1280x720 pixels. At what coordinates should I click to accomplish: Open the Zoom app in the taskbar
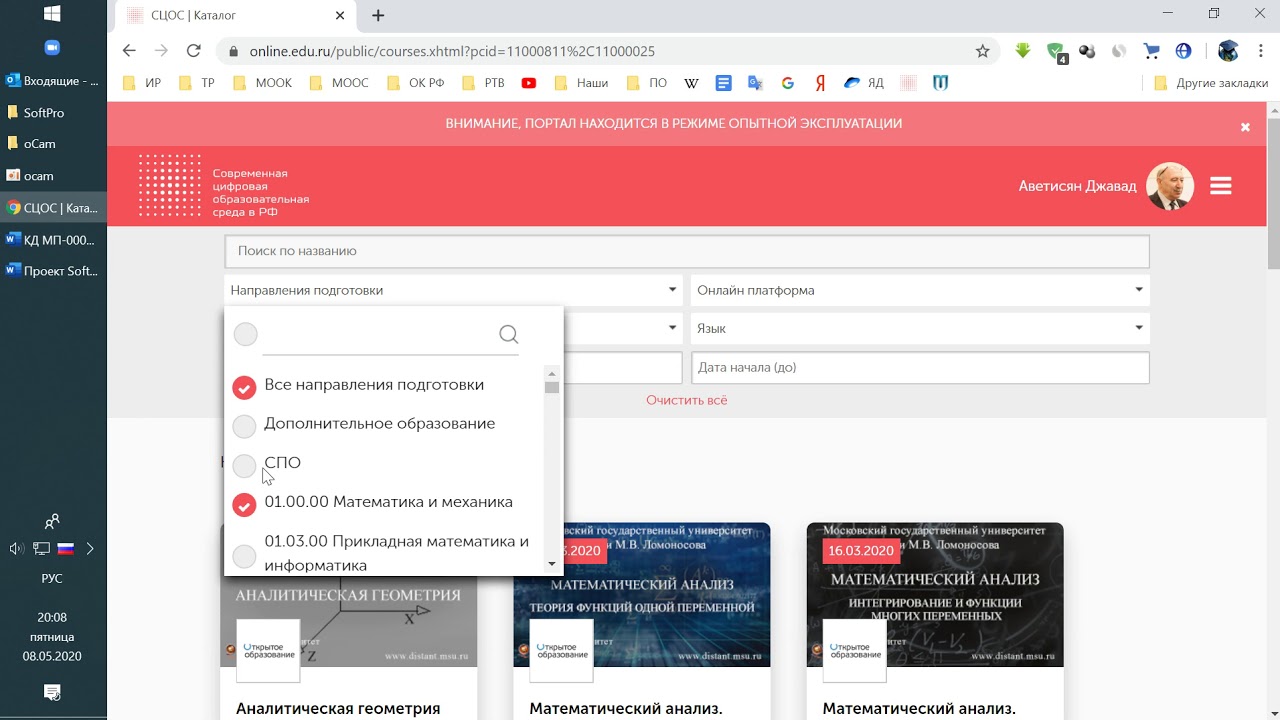[53, 47]
